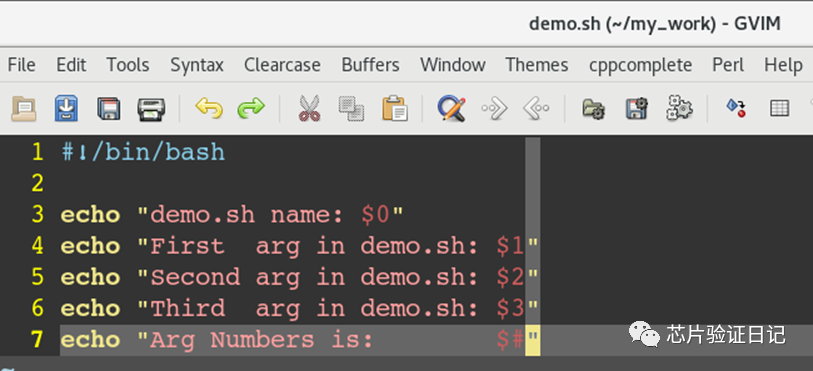
Task: Open the Themes menu
Action: pos(537,65)
